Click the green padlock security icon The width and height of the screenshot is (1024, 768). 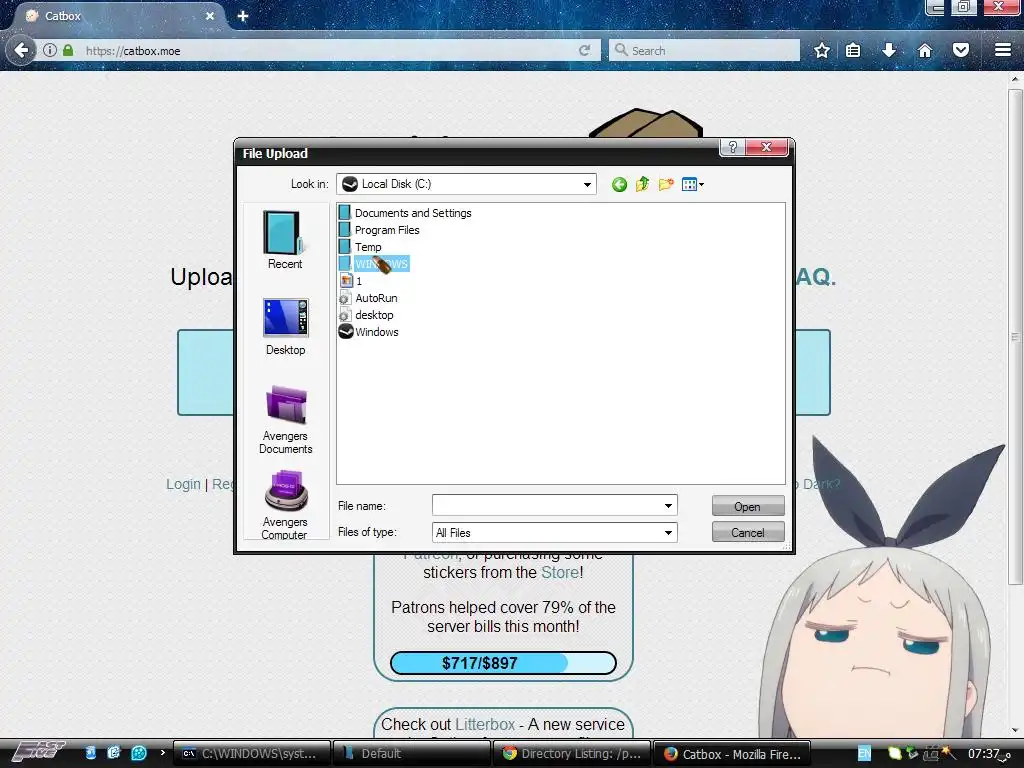point(68,50)
